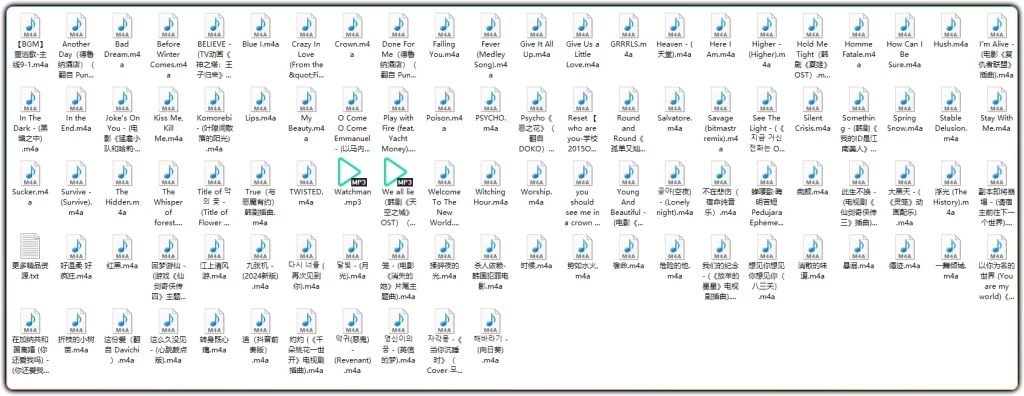Select the 一舞倾城.m4a file icon
This screenshot has height=396, width=1024.
[x=951, y=247]
